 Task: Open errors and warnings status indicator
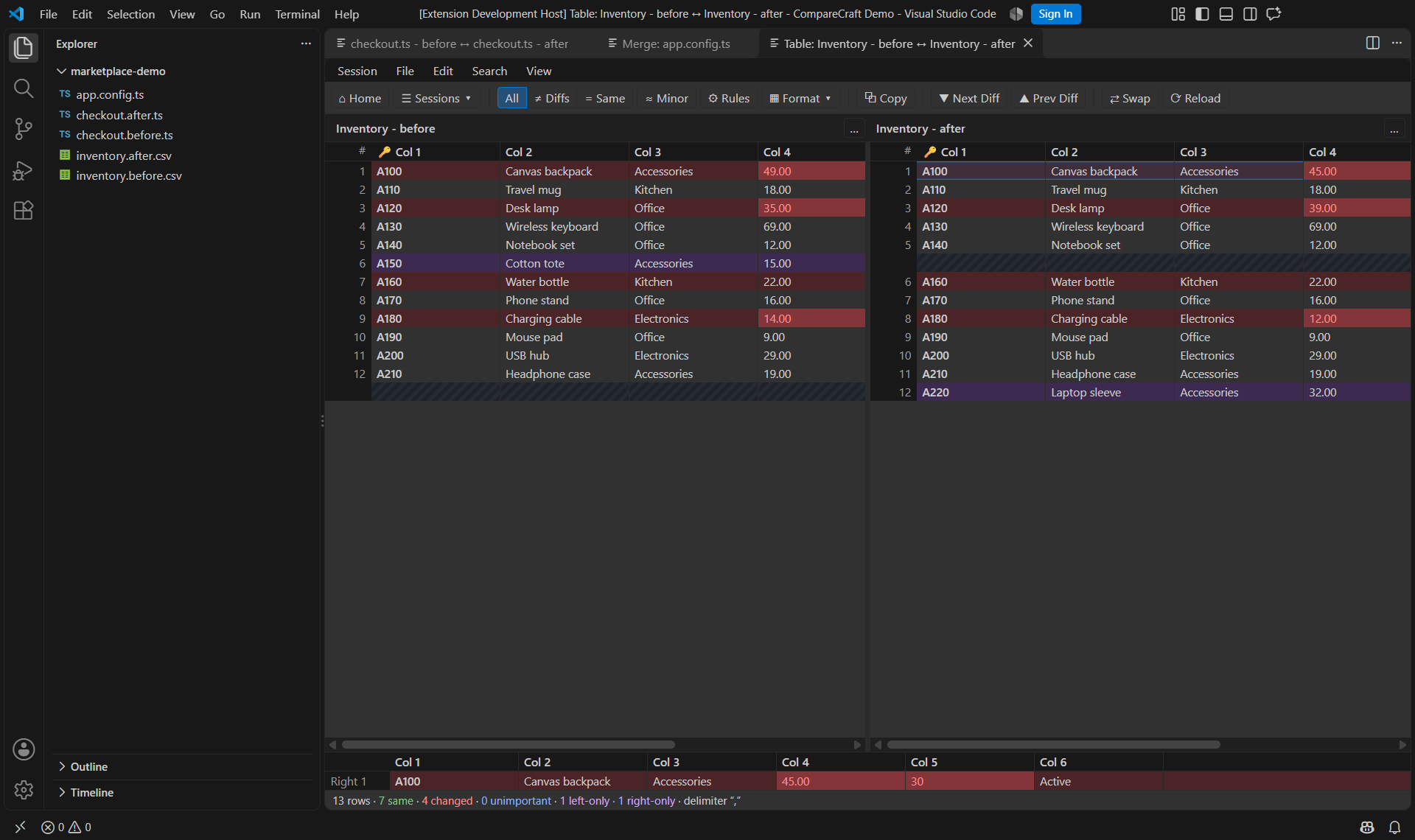66,827
